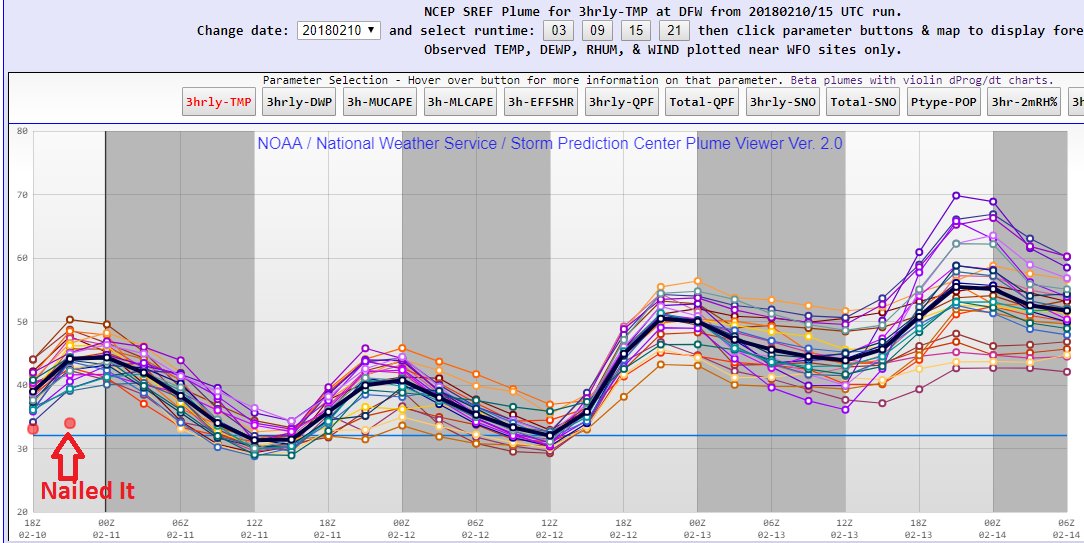Select runtime 09
1084x543 pixels.
pos(599,30)
